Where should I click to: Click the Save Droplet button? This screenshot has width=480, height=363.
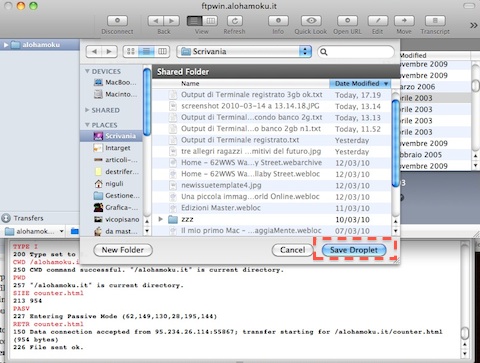point(354,250)
